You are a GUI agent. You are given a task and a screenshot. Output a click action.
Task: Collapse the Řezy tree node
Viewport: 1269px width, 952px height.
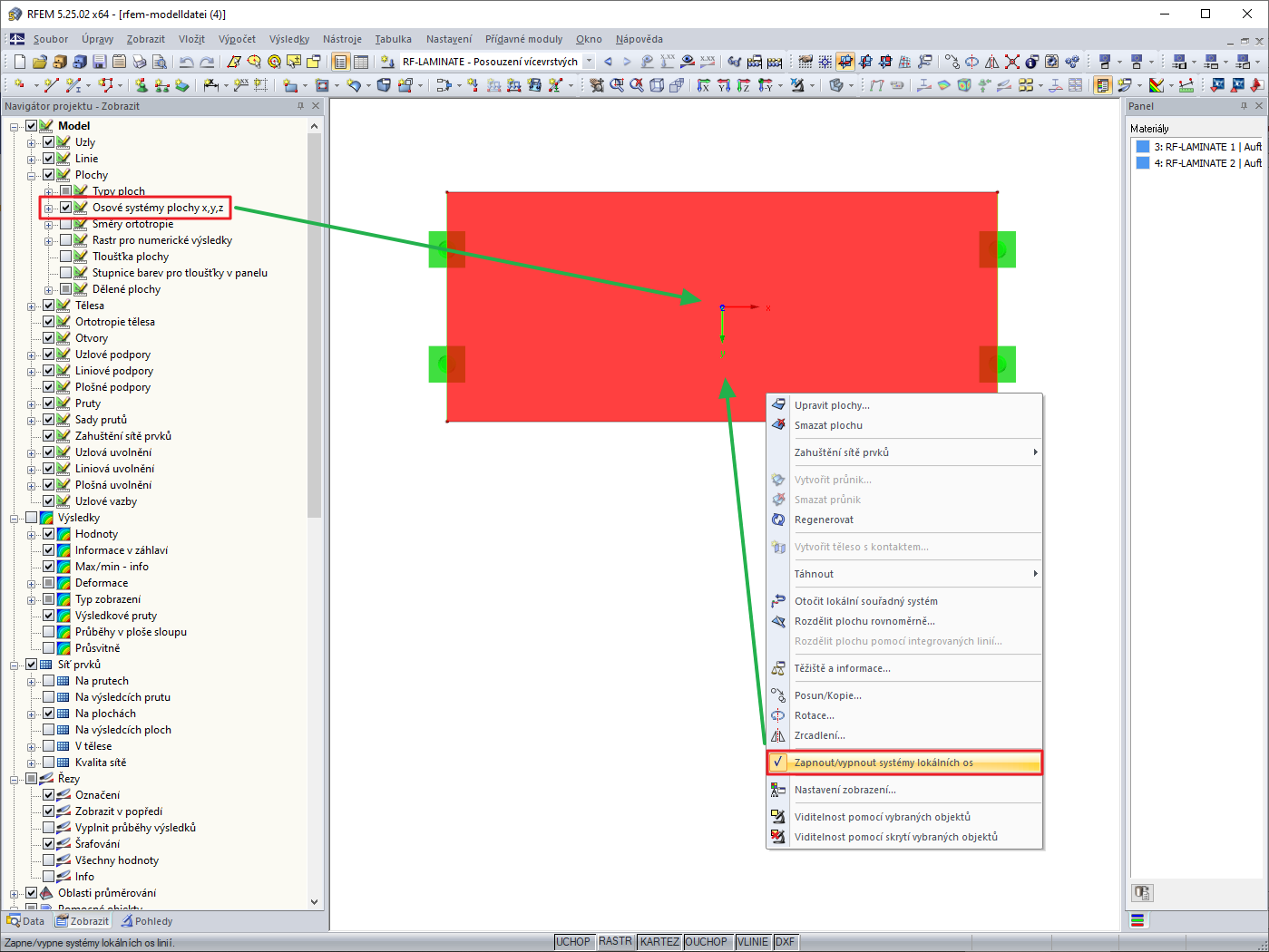[x=15, y=779]
